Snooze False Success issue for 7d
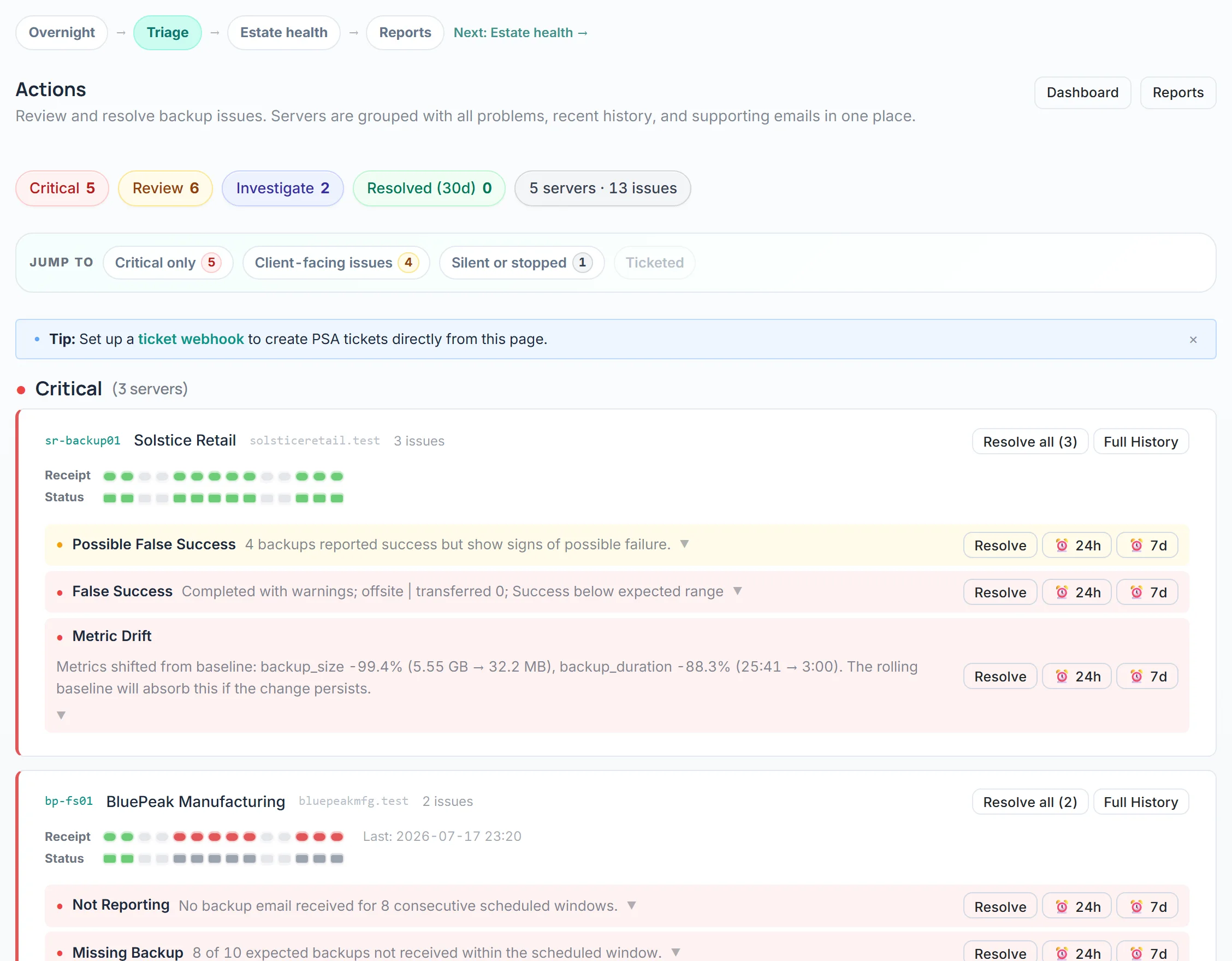This screenshot has height=961, width=1232. click(1147, 592)
